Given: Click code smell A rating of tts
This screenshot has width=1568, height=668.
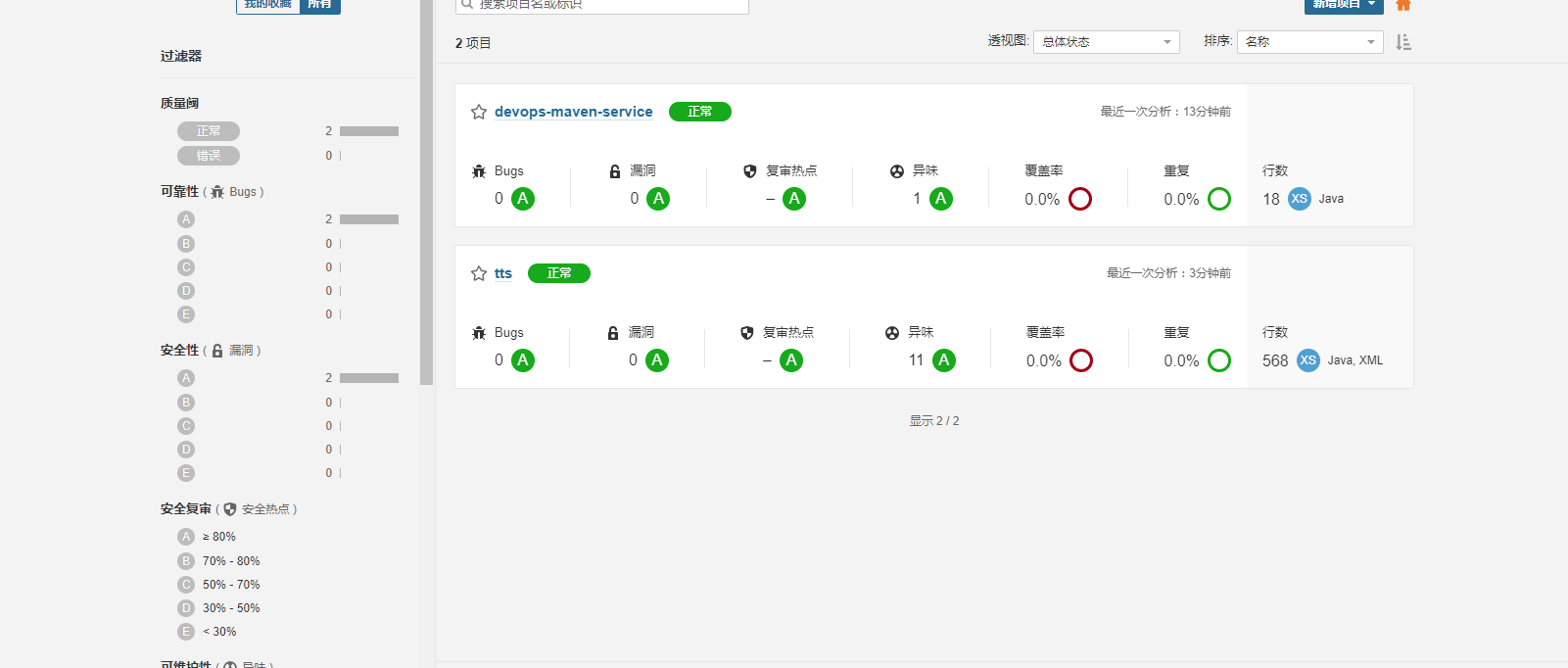Looking at the screenshot, I should [944, 360].
